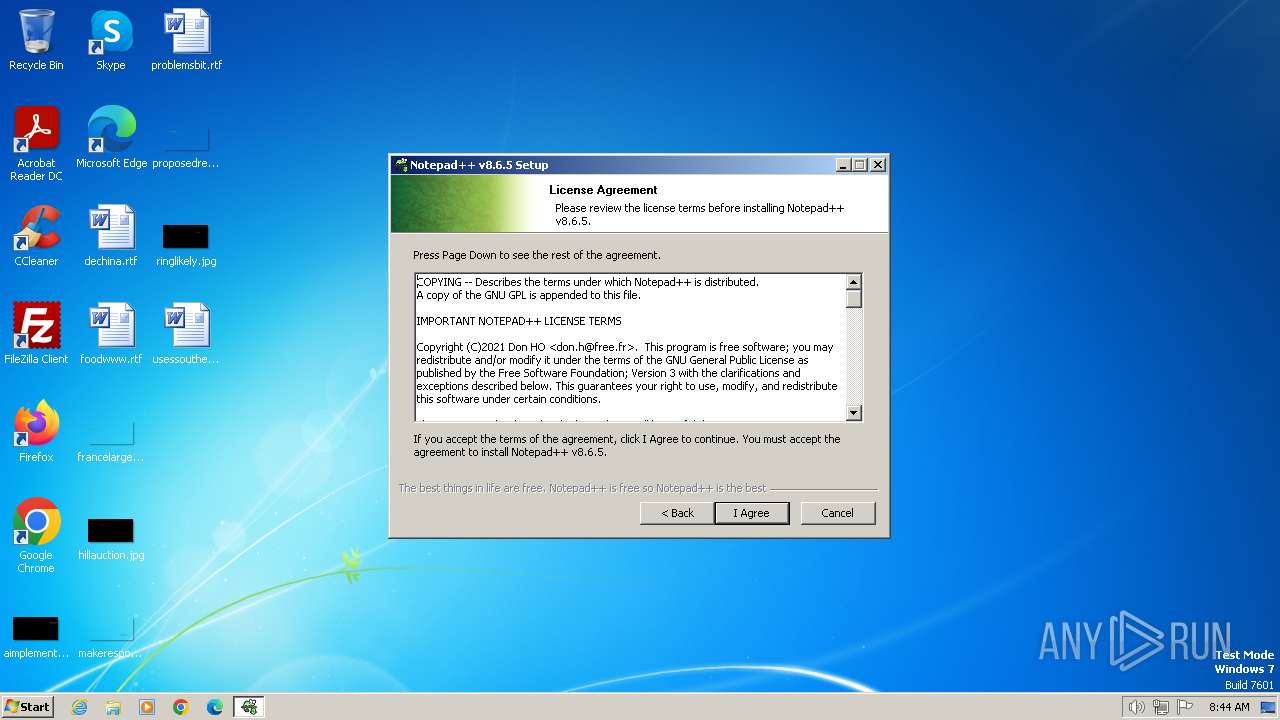Viewport: 1280px width, 720px height.
Task: Click the 'IMPORTANT NOTEPAD++ LICENSE TERMS' line
Action: (519, 321)
